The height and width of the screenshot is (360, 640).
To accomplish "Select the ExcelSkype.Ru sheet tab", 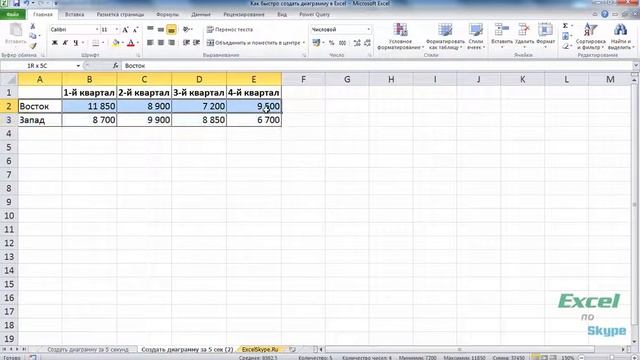I will click(x=260, y=349).
